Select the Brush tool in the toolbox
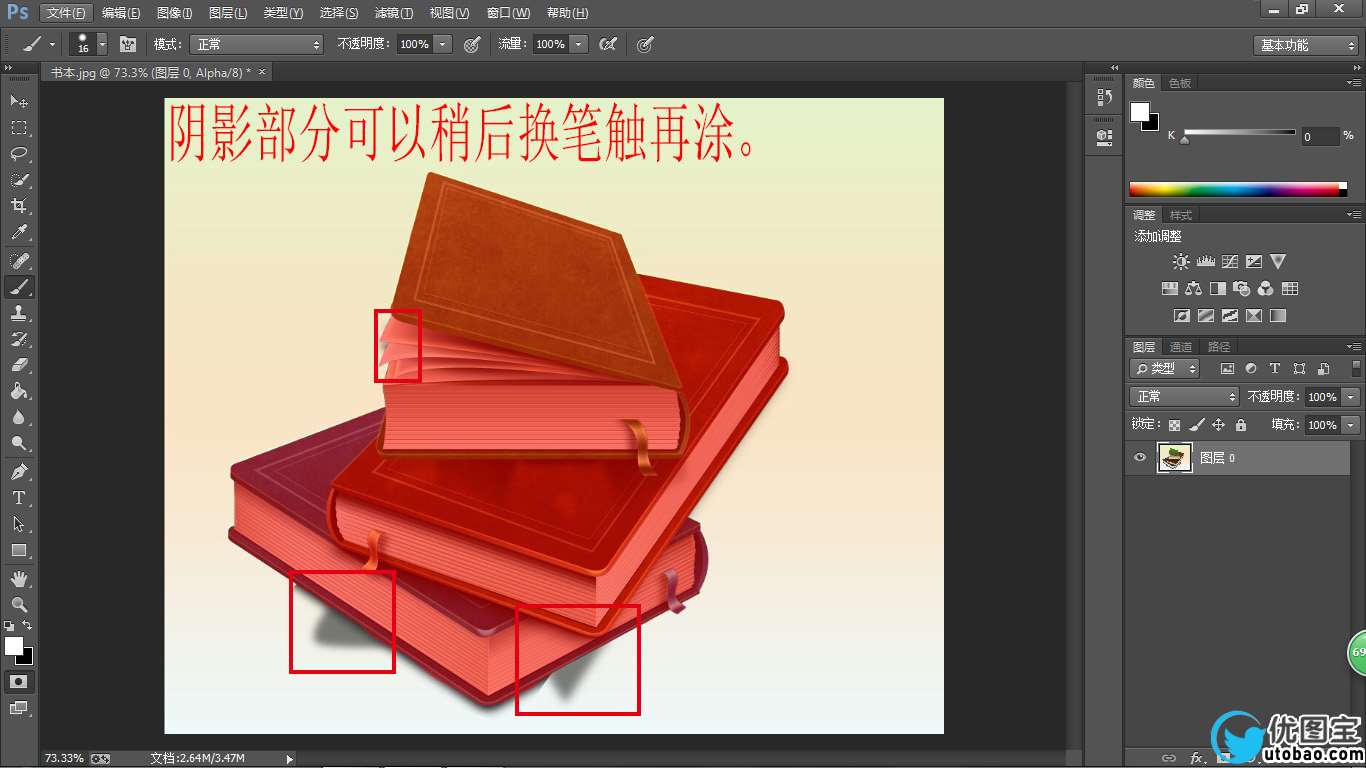1366x768 pixels. [x=19, y=287]
